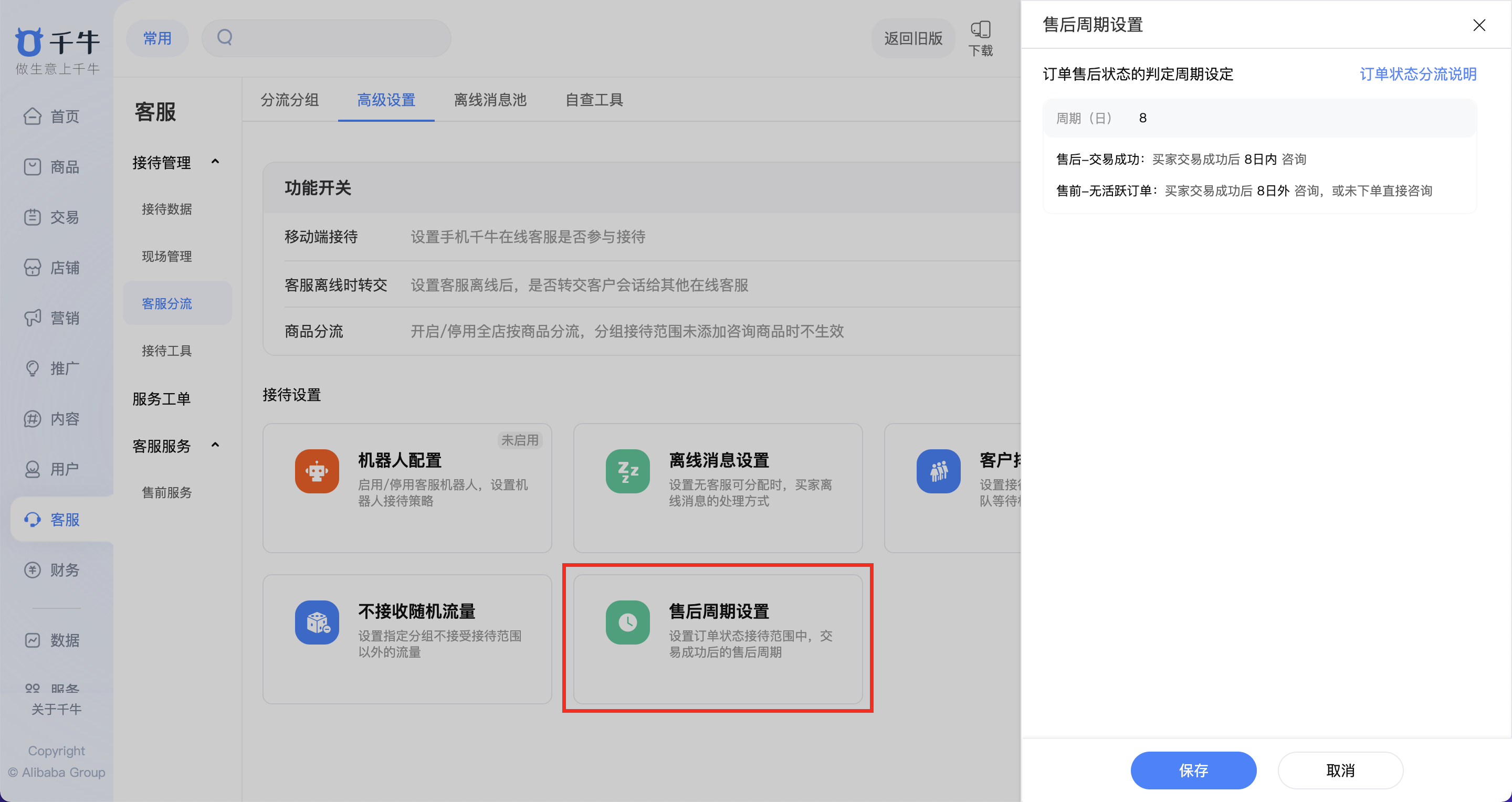Open the 售后周期设置 card title

point(719,611)
